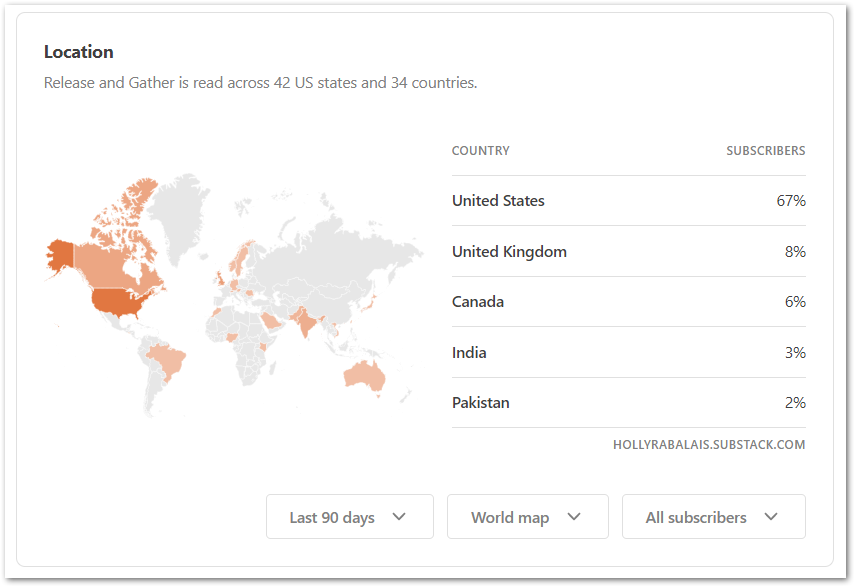Click the 8% subscribers value

coord(795,251)
